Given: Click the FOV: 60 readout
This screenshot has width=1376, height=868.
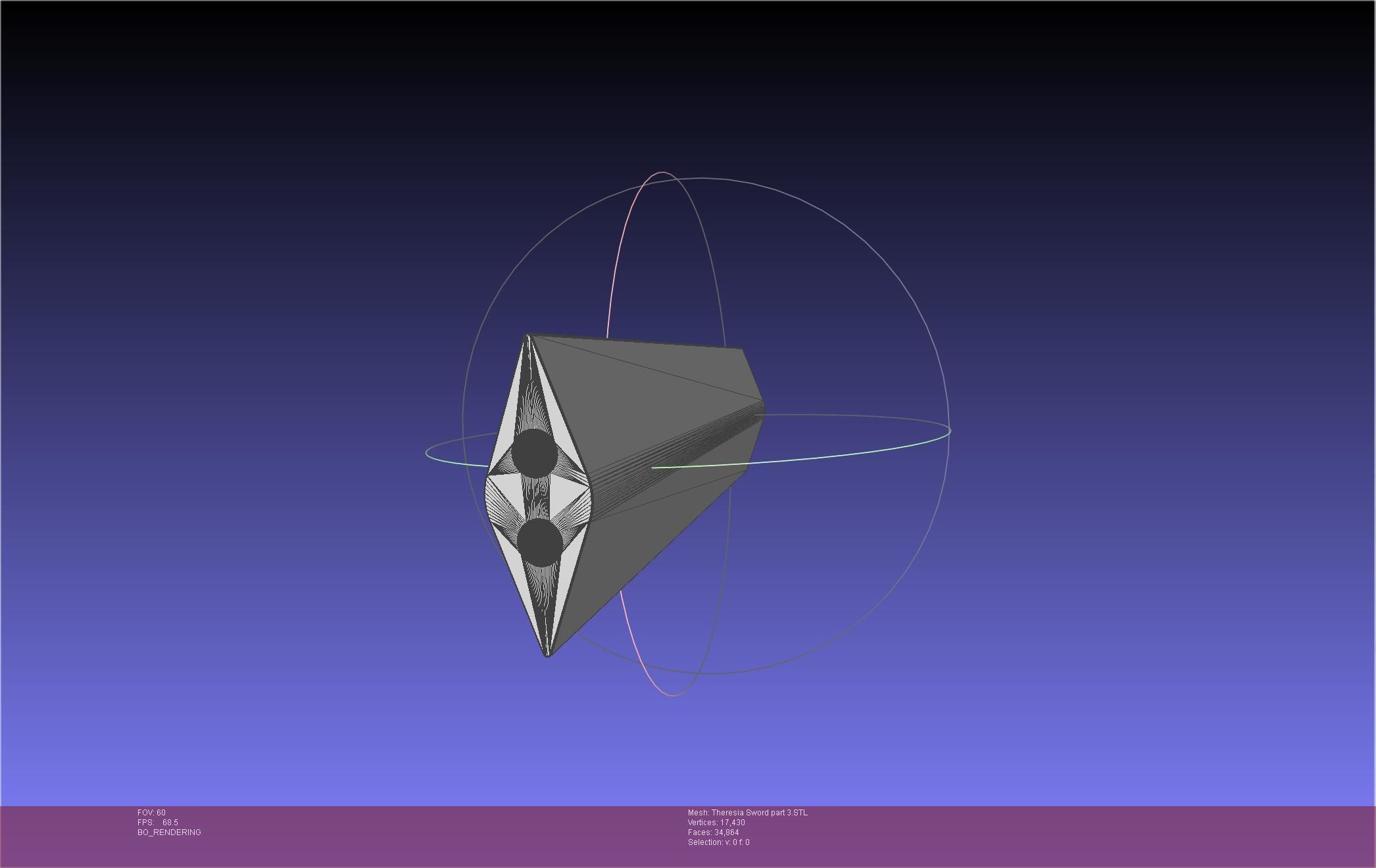Looking at the screenshot, I should tap(152, 813).
